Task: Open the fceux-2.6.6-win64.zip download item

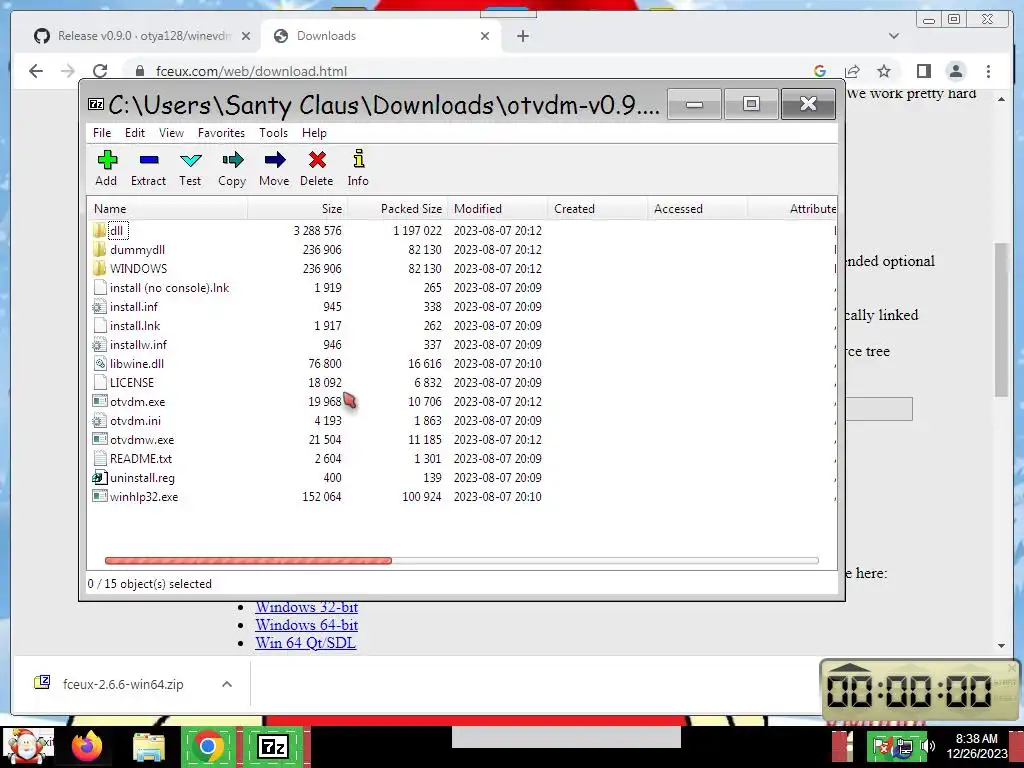Action: coord(123,684)
